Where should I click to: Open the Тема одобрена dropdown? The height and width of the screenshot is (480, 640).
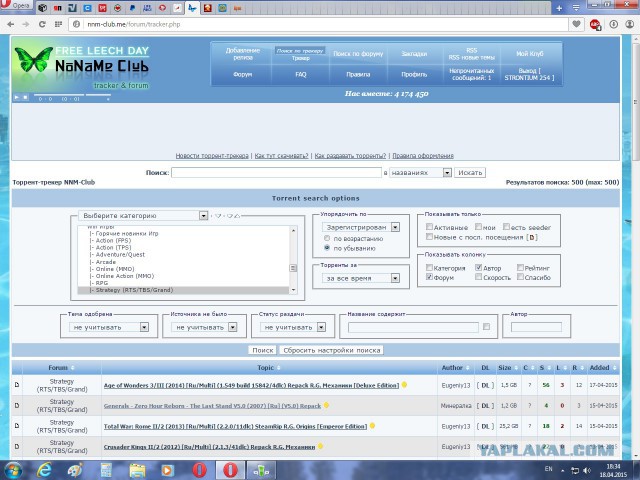tap(109, 327)
